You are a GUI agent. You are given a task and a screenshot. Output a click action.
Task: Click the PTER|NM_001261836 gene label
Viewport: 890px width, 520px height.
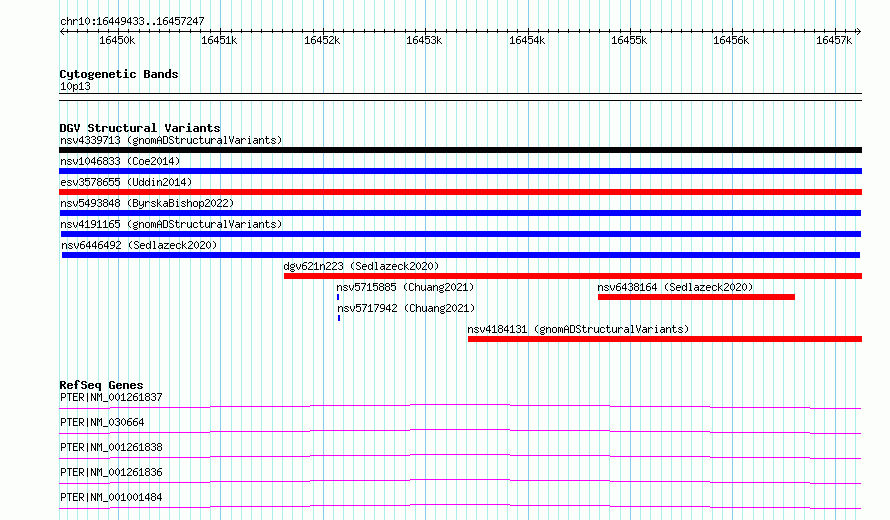pos(111,472)
